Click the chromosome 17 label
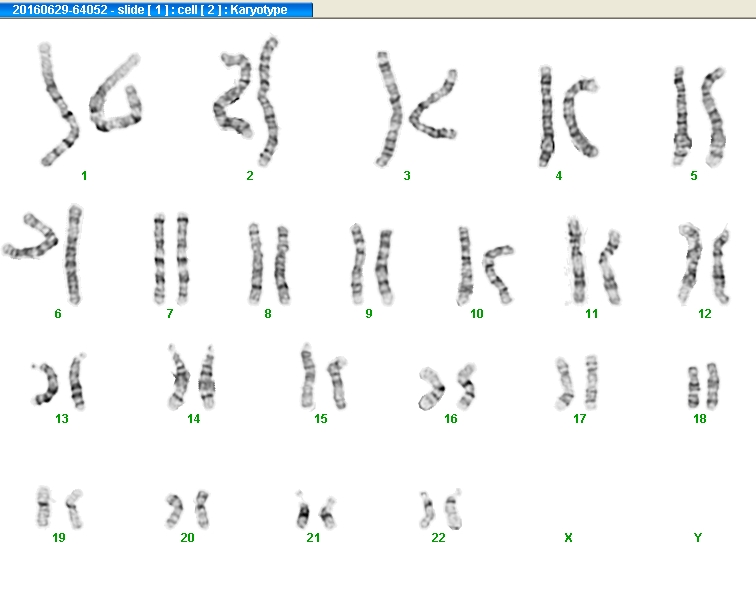 580,419
